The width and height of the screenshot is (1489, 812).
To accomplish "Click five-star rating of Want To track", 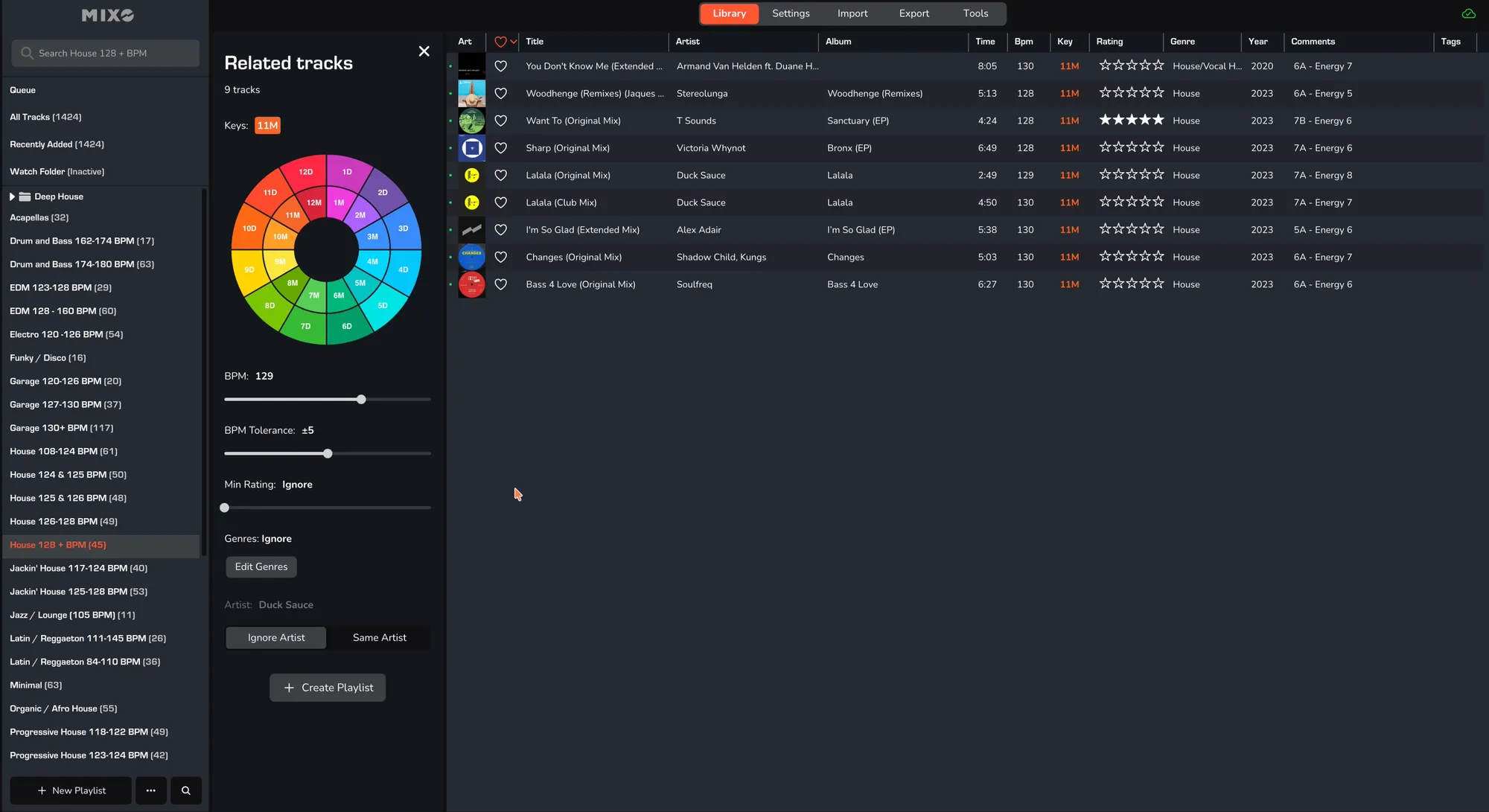I will pos(1131,120).
